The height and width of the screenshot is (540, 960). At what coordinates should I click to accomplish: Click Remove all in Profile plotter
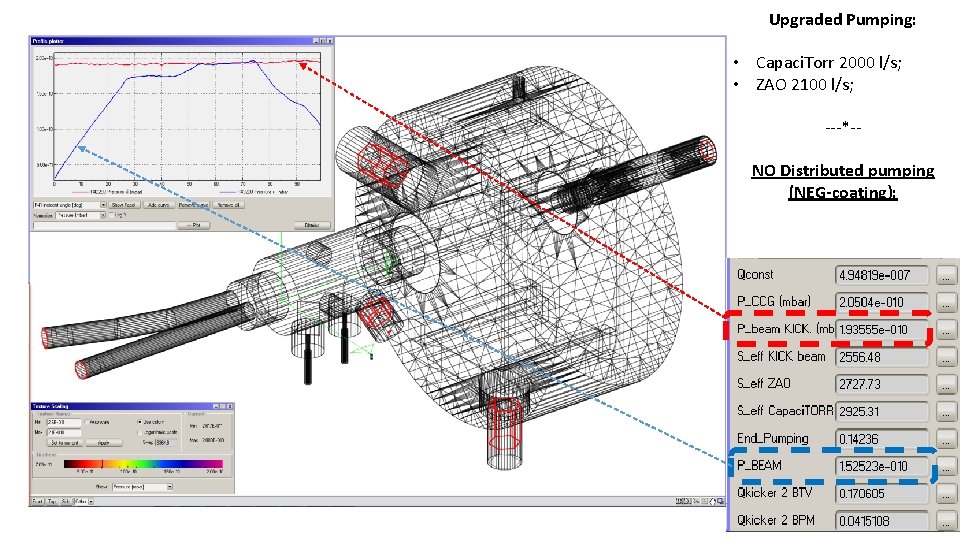coord(228,205)
